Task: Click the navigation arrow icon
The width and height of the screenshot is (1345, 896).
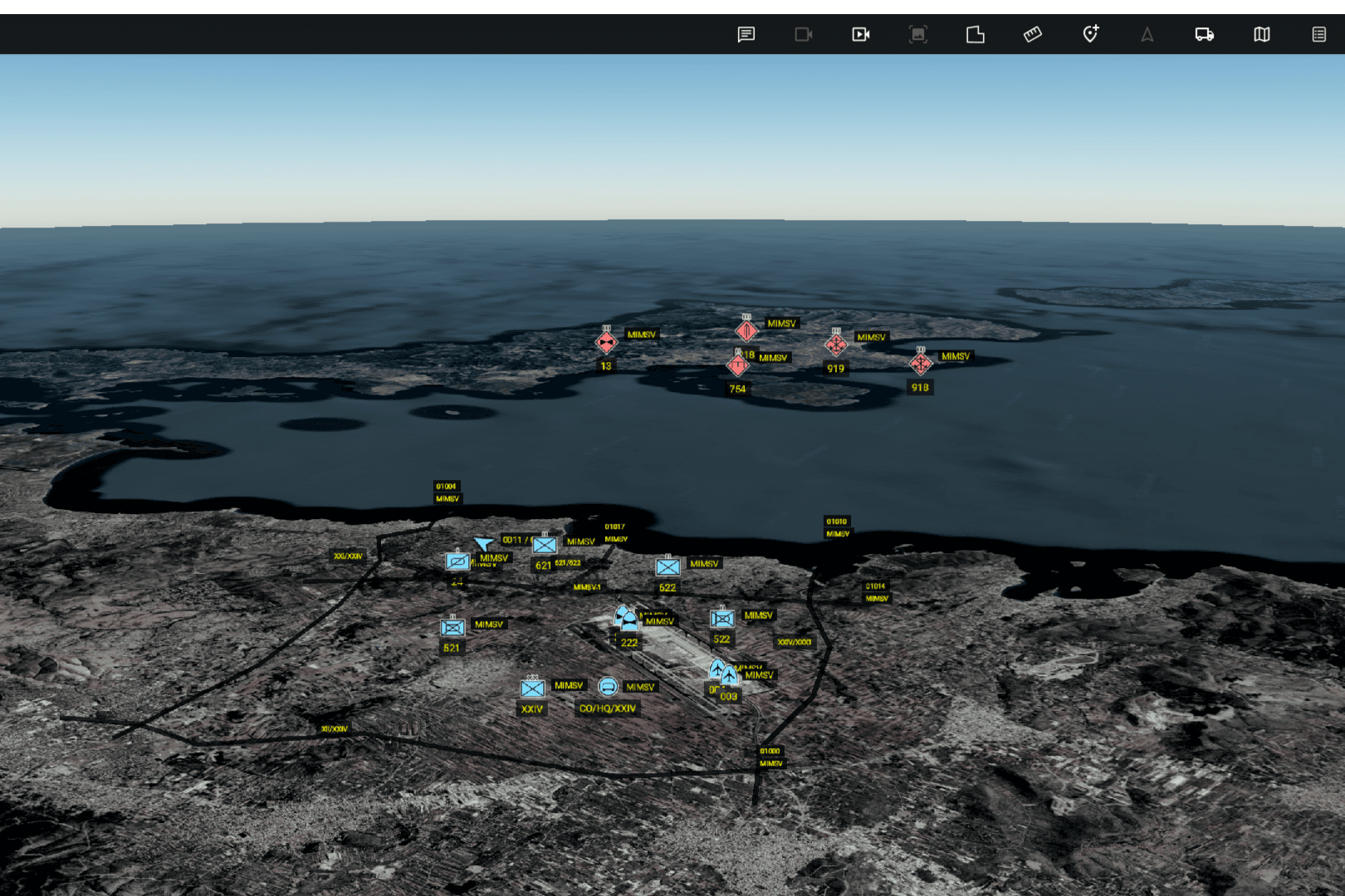Action: [1147, 34]
